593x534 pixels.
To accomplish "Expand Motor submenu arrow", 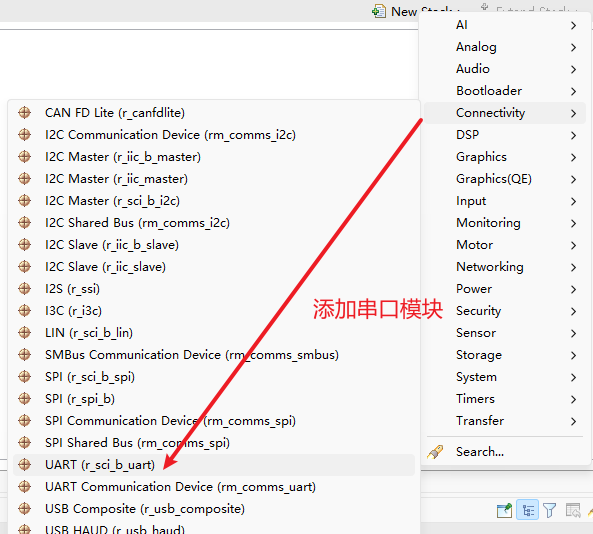I will [573, 245].
